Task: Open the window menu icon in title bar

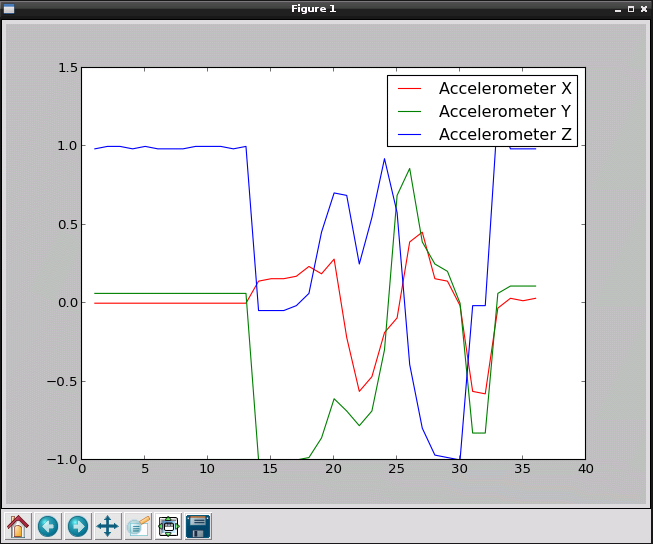Action: [8, 8]
